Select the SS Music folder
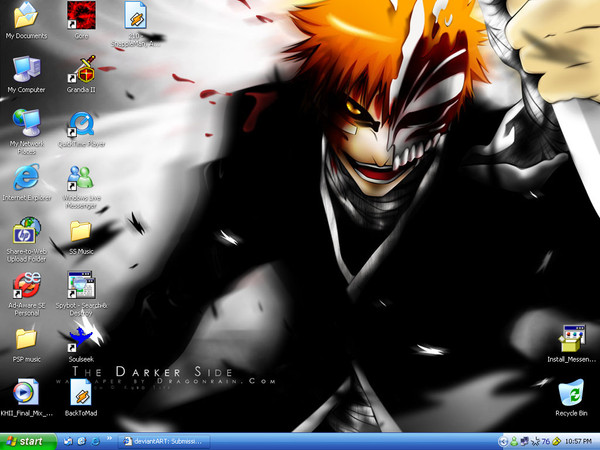The image size is (600, 450). pyautogui.click(x=80, y=231)
